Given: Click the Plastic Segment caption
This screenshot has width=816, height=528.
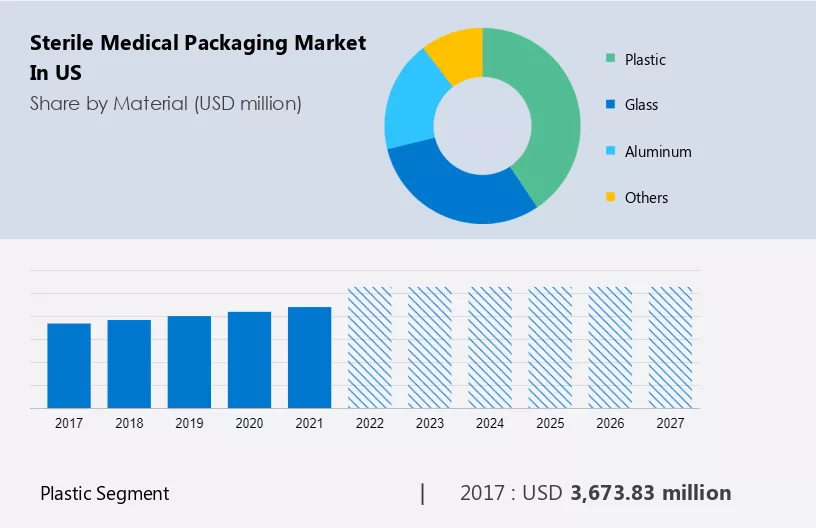Looking at the screenshot, I should tap(105, 494).
